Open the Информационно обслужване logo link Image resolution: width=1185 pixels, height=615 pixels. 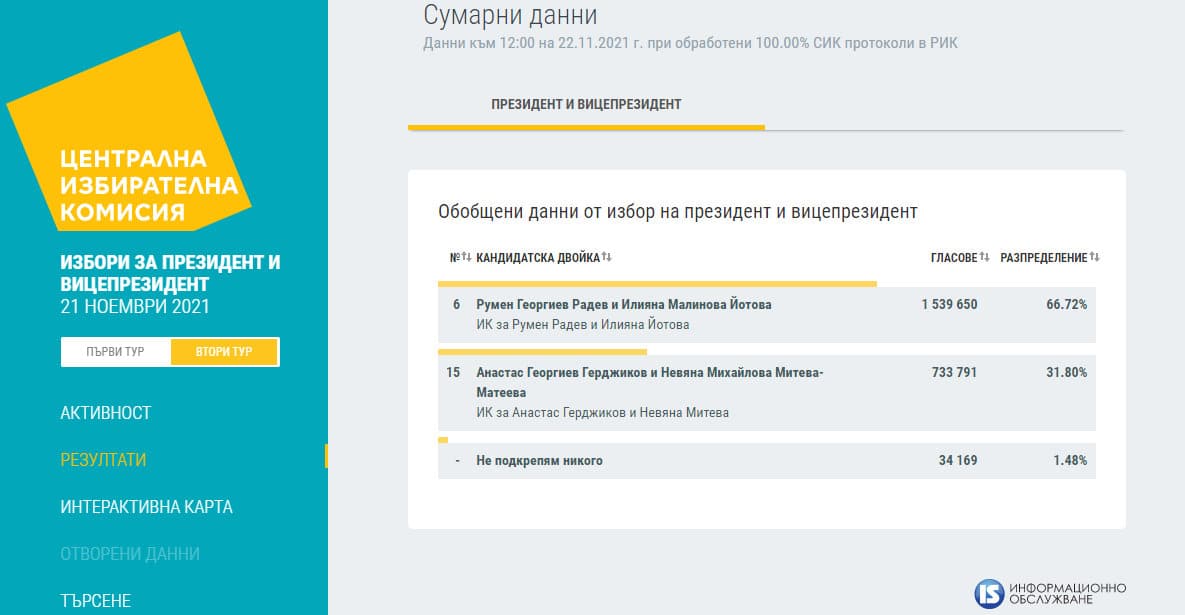pyautogui.click(x=1050, y=591)
